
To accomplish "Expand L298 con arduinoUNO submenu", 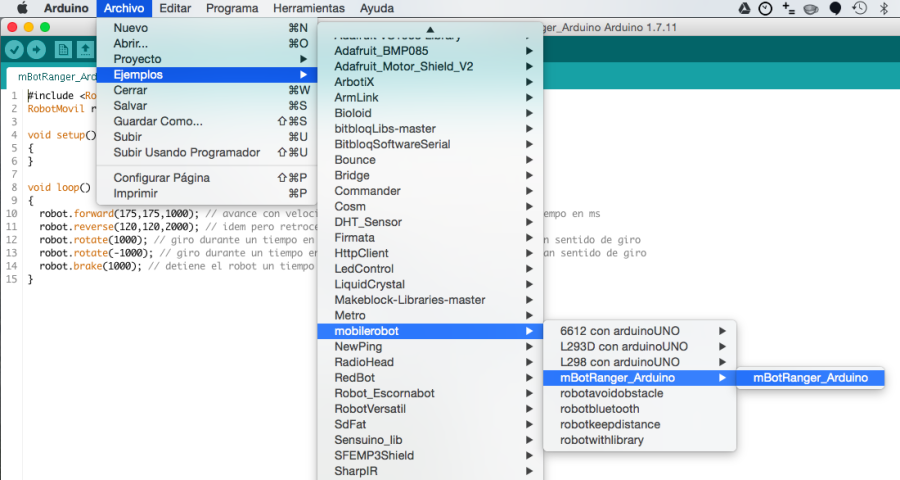I will pos(639,362).
